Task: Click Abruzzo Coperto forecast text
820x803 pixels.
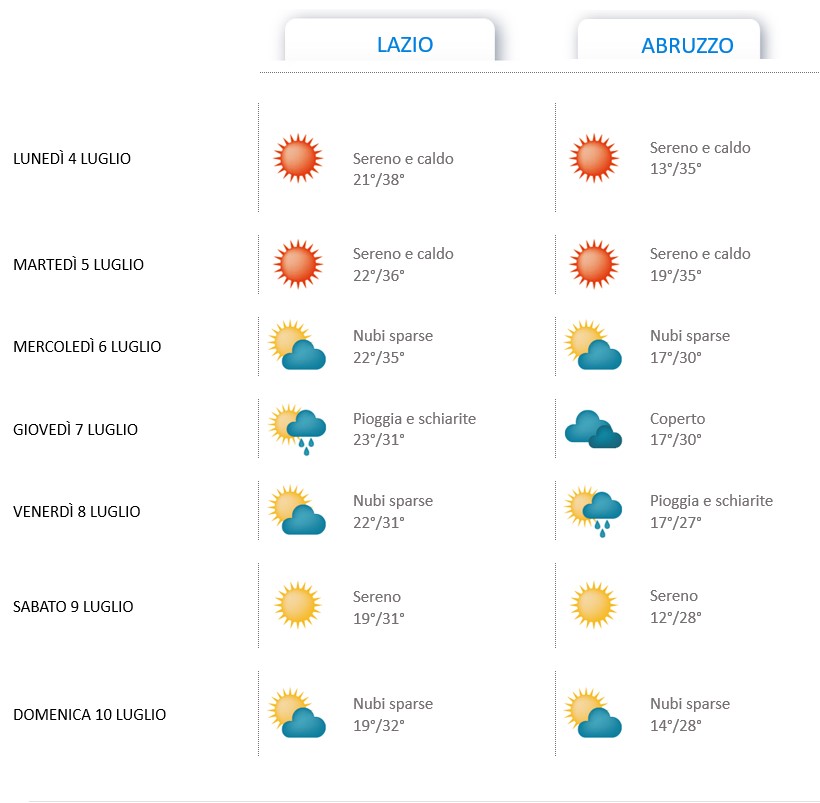Action: pyautogui.click(x=677, y=419)
